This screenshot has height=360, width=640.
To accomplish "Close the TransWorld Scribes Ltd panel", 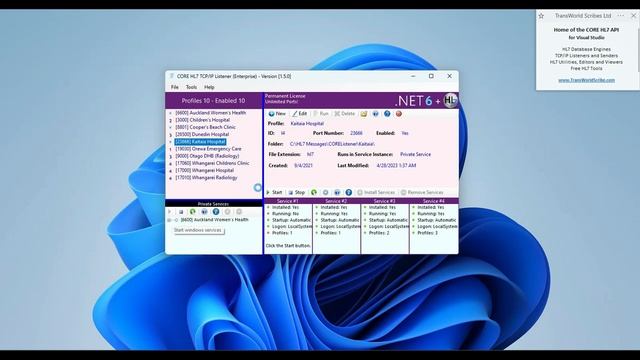I will (x=633, y=16).
